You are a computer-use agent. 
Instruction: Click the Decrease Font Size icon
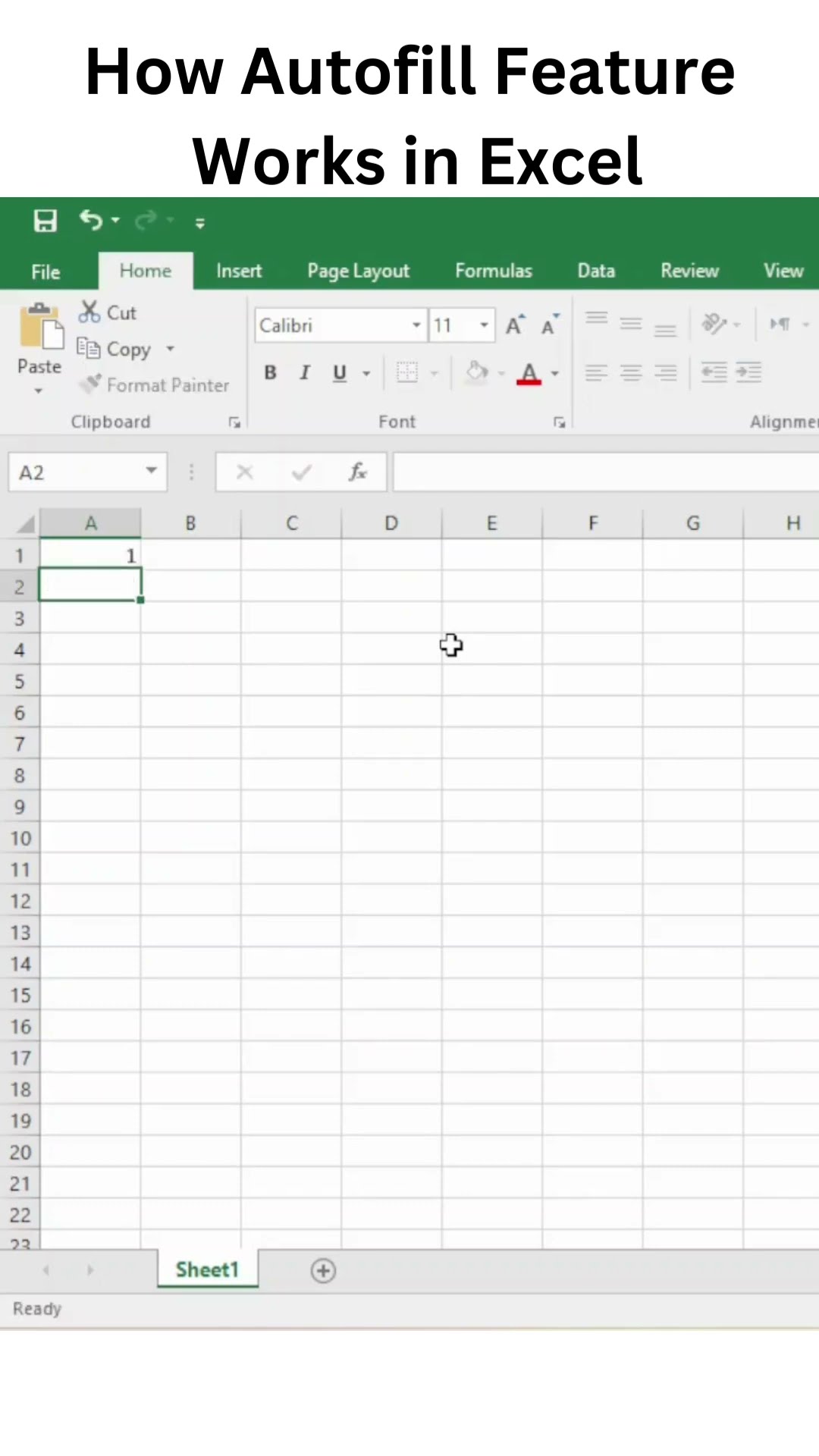[x=551, y=325]
